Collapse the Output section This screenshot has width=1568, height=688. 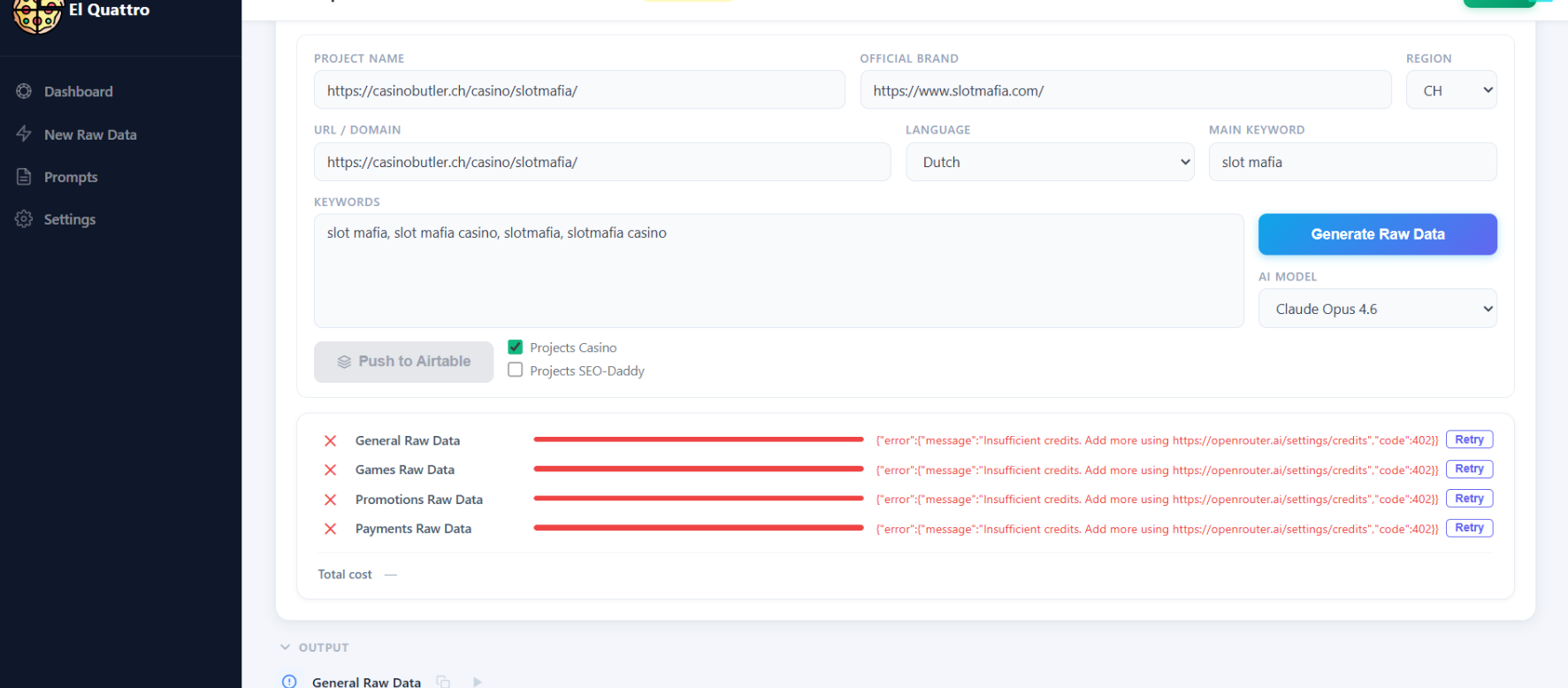click(x=285, y=647)
